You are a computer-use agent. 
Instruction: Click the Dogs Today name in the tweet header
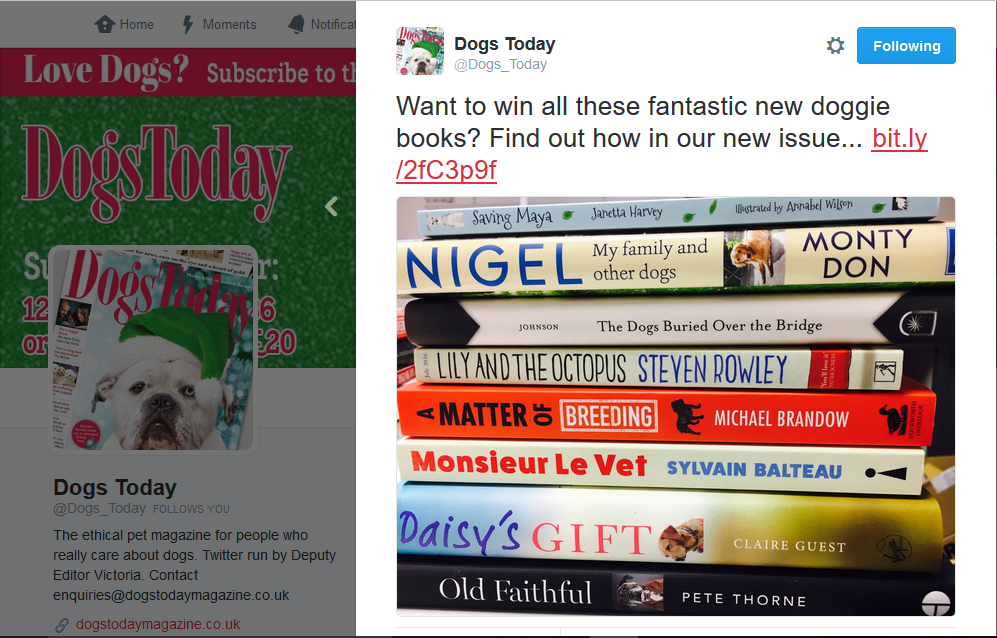504,44
